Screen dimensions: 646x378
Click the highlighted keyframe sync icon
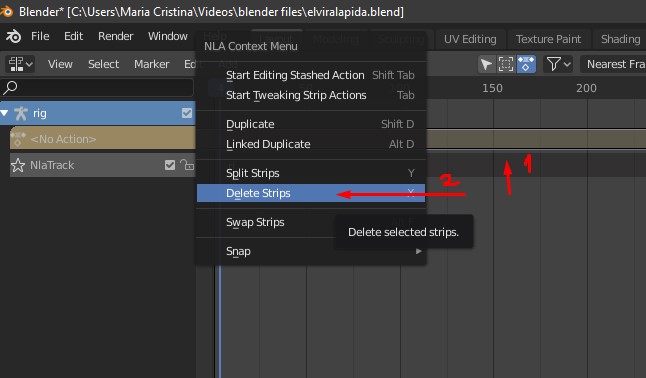pos(526,64)
